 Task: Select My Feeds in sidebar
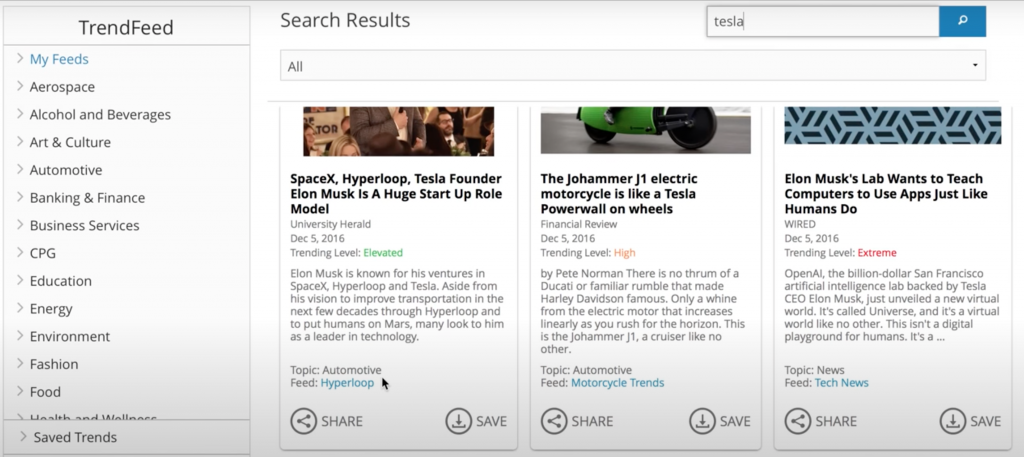pyautogui.click(x=59, y=59)
